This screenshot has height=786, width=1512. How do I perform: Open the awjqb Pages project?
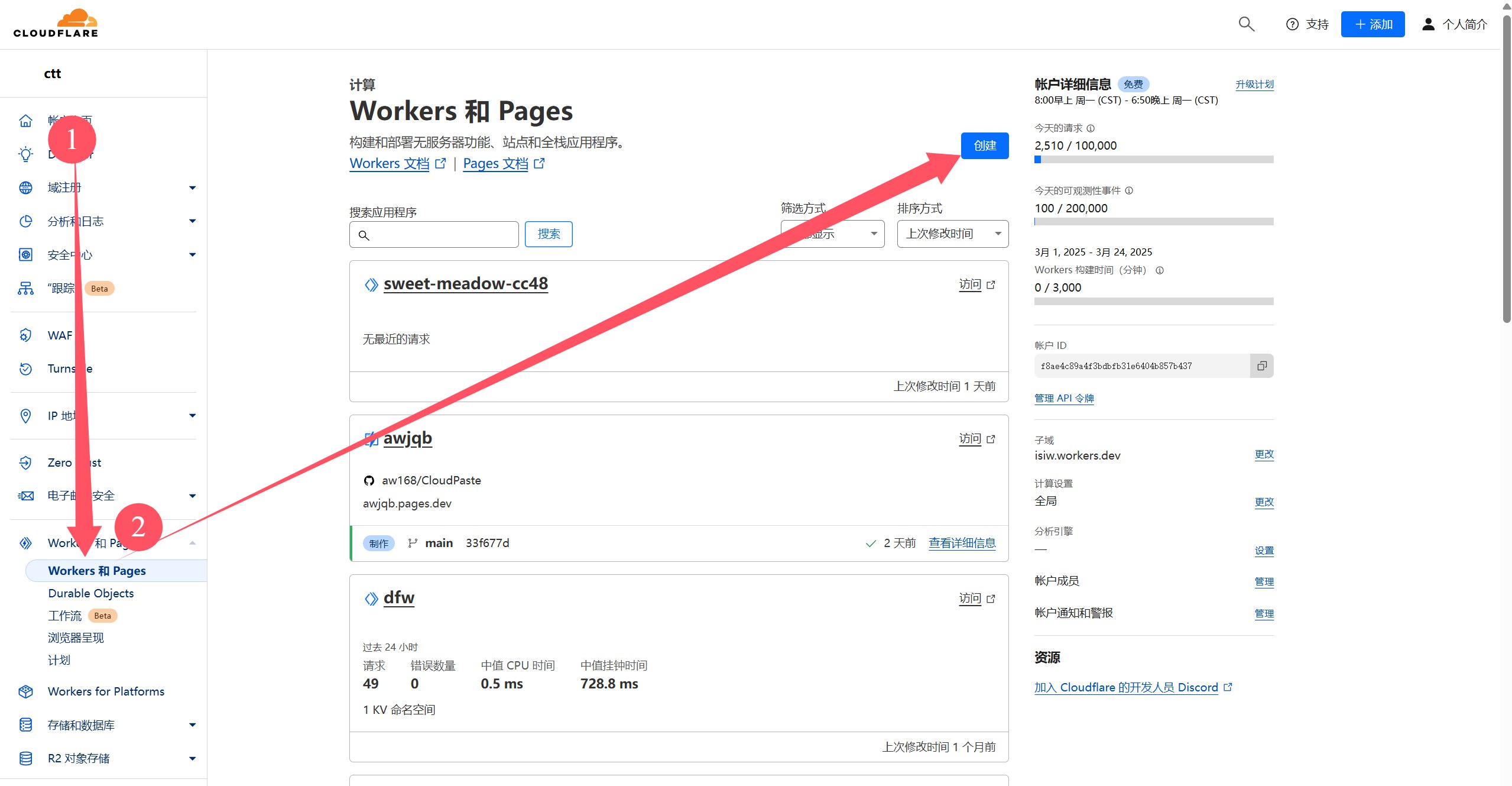click(x=407, y=438)
